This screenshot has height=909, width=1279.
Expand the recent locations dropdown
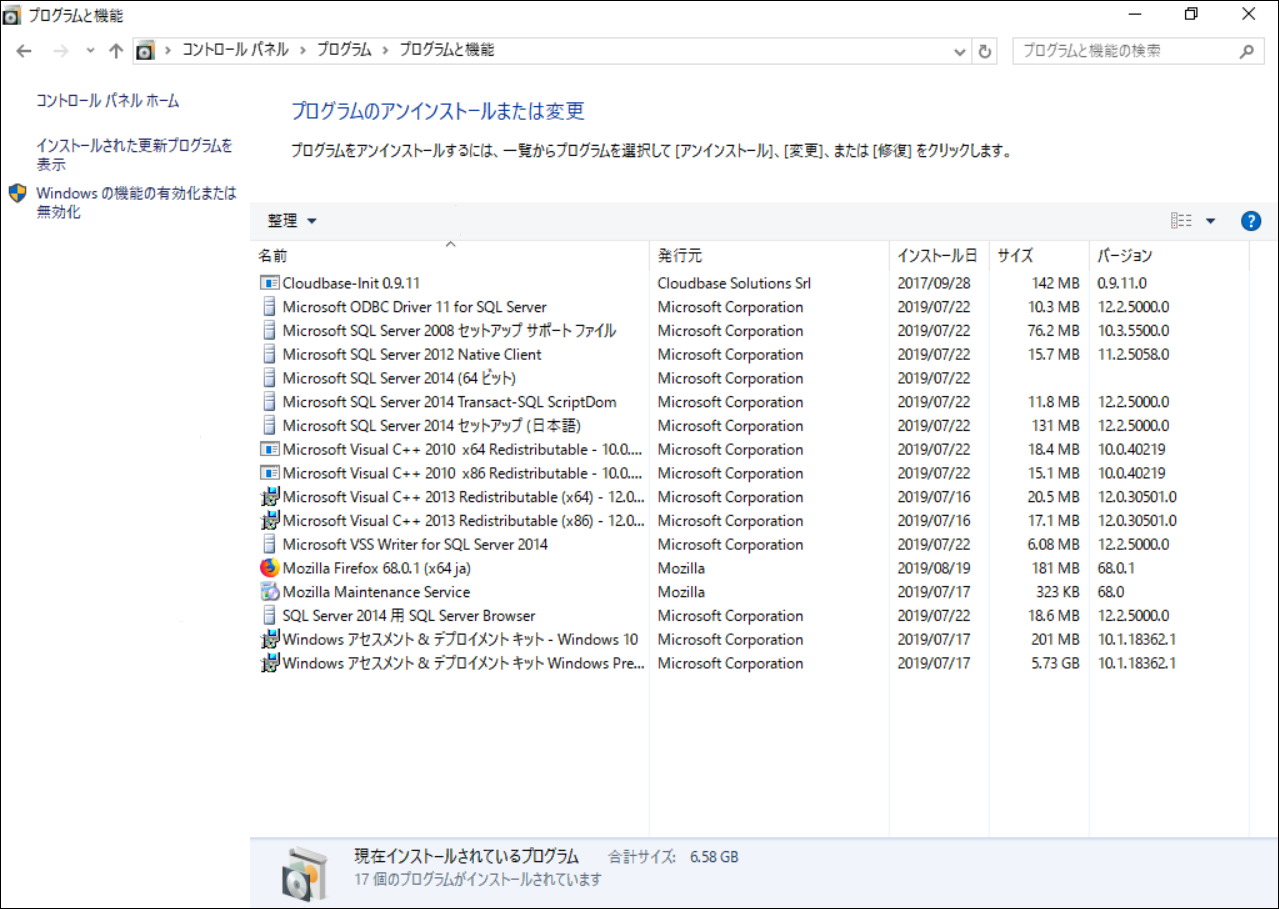coord(90,50)
